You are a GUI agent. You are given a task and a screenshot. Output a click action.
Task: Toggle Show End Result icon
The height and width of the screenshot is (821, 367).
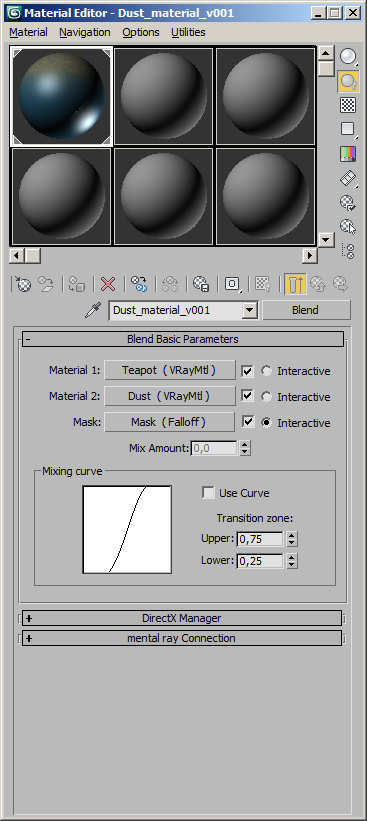click(x=296, y=284)
